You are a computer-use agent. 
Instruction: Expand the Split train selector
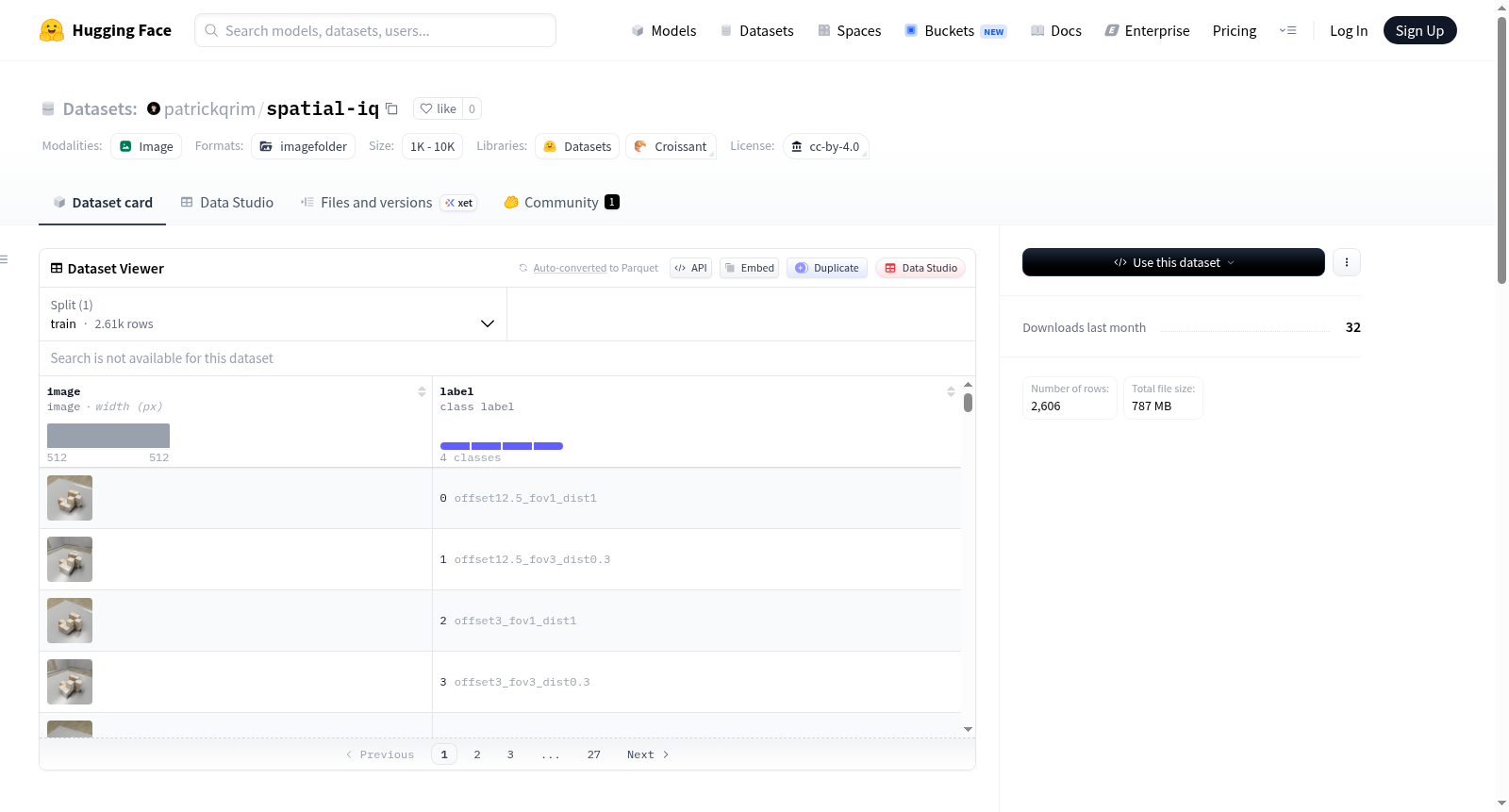click(x=274, y=314)
